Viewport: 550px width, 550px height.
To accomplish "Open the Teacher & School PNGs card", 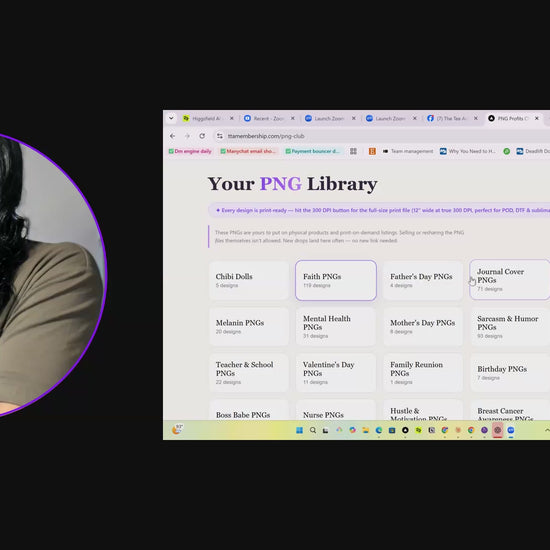I will pyautogui.click(x=249, y=373).
